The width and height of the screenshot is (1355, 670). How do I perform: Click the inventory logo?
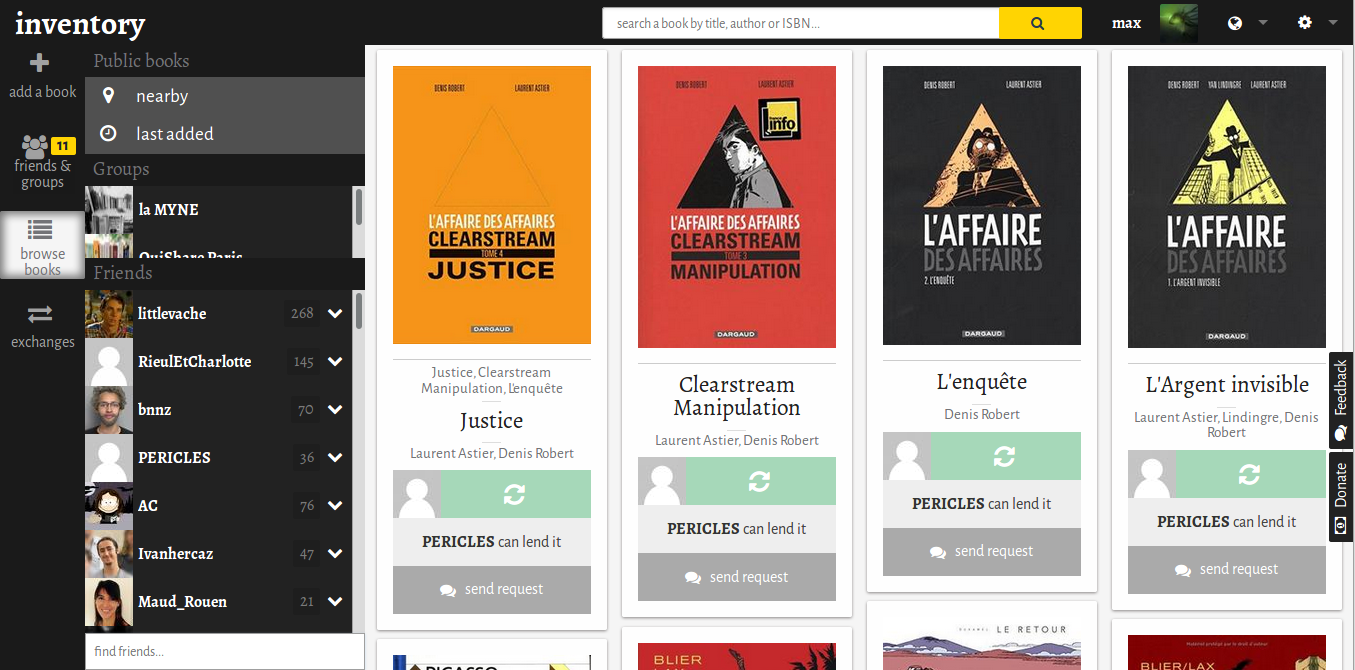coord(80,23)
